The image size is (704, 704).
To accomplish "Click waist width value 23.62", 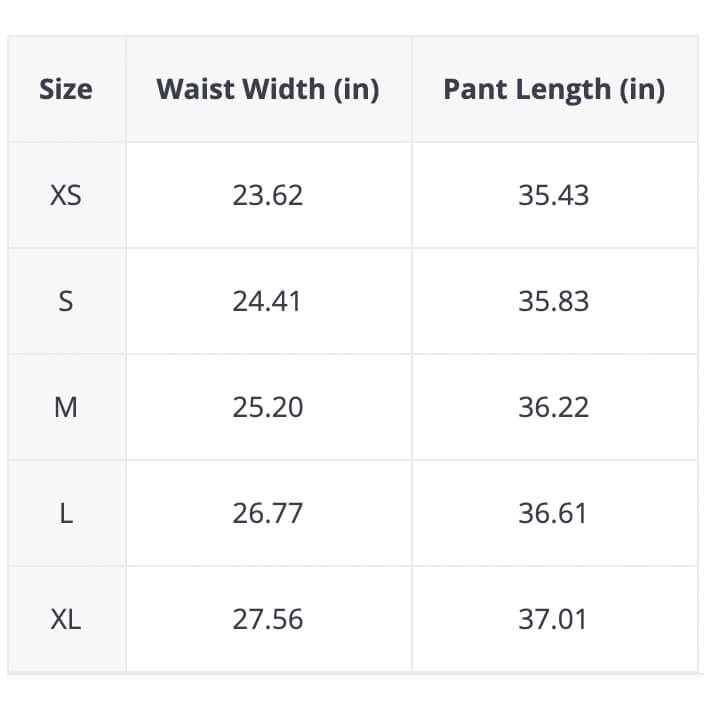I will 268,195.
